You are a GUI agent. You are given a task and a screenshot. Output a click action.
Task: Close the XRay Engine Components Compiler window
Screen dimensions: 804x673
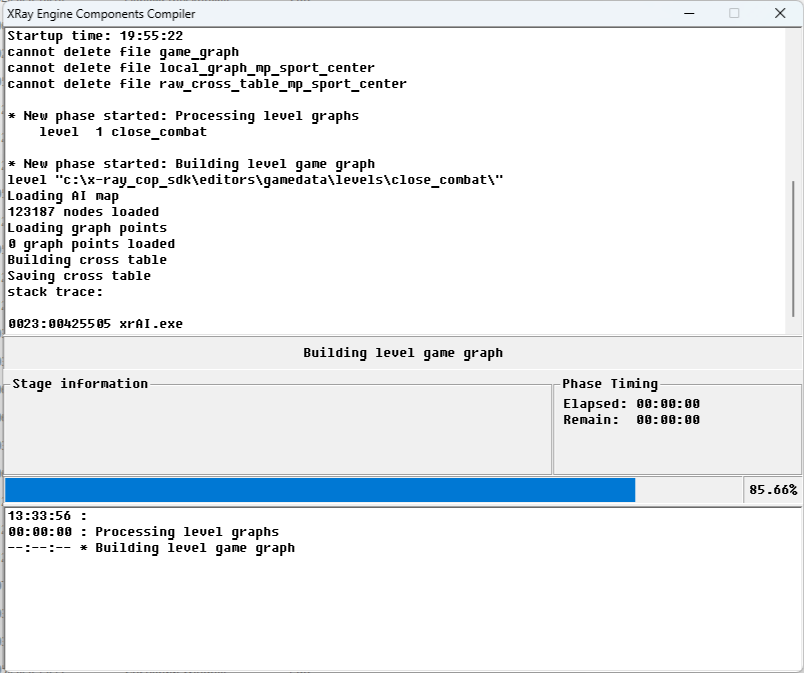[780, 13]
